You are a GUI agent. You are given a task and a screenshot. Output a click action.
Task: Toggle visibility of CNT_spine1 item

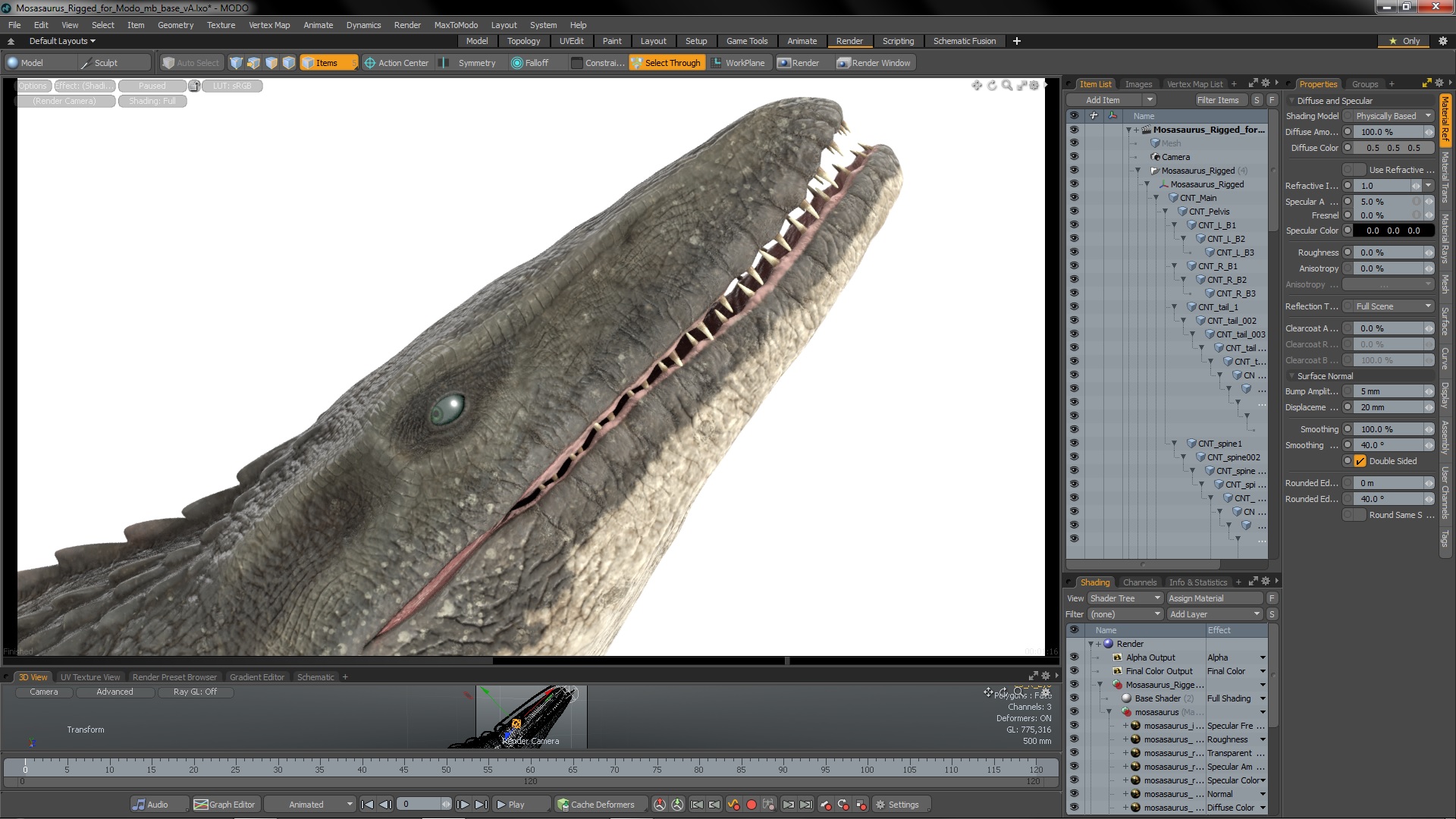(x=1074, y=444)
